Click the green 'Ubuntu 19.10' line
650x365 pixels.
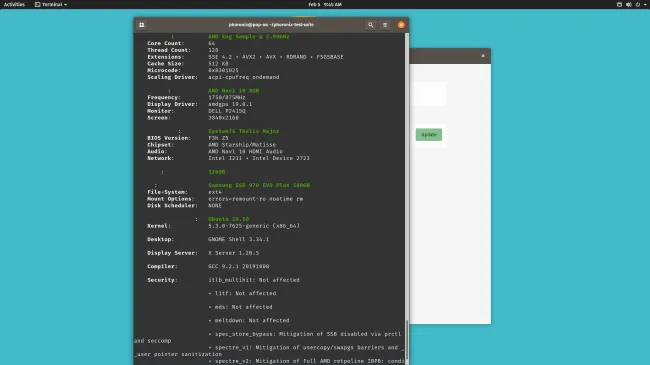[228, 219]
